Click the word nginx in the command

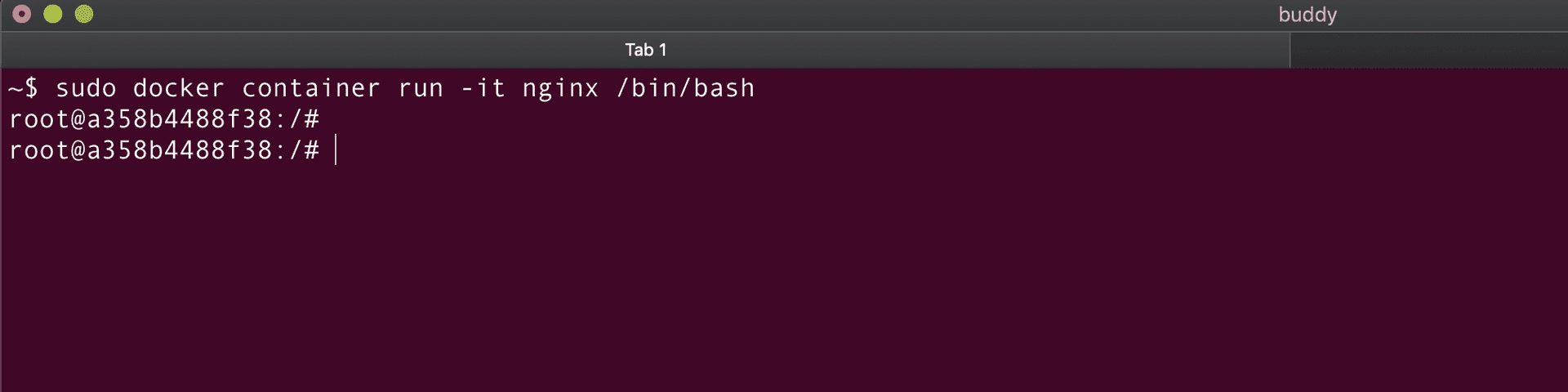560,88
